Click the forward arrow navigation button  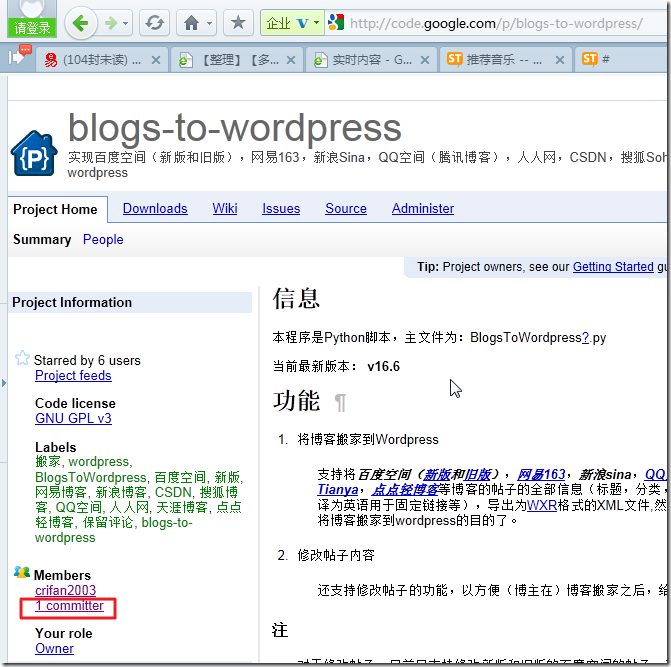[x=111, y=23]
